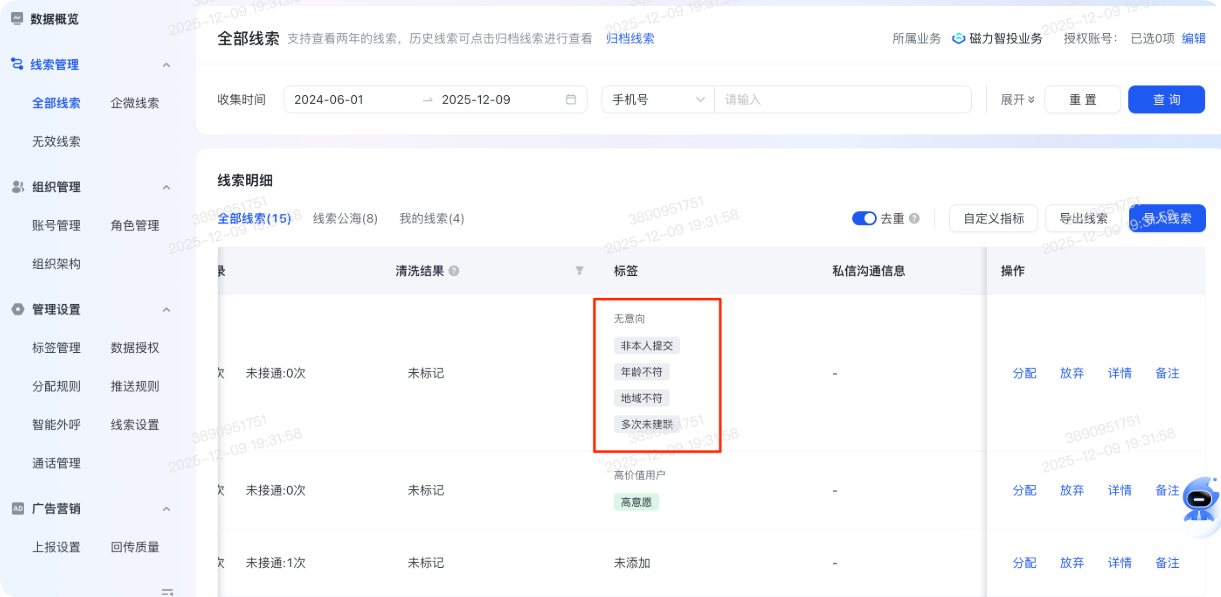The image size is (1221, 597).
Task: Open the robot assistant icon
Action: (1199, 498)
